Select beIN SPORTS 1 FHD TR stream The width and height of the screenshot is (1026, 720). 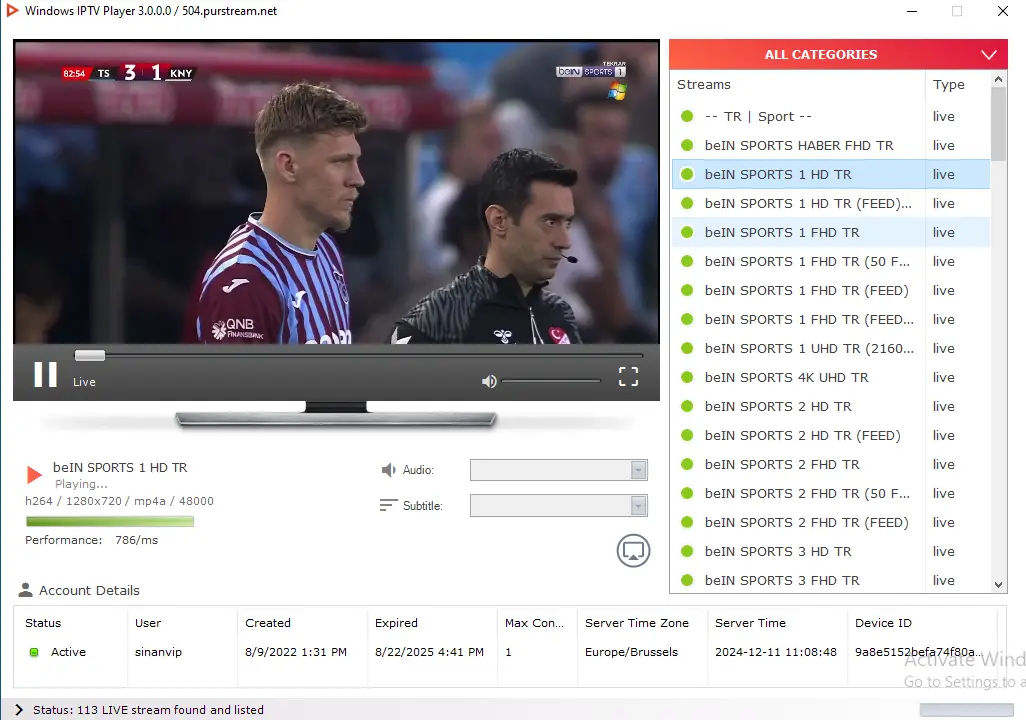coord(831,232)
